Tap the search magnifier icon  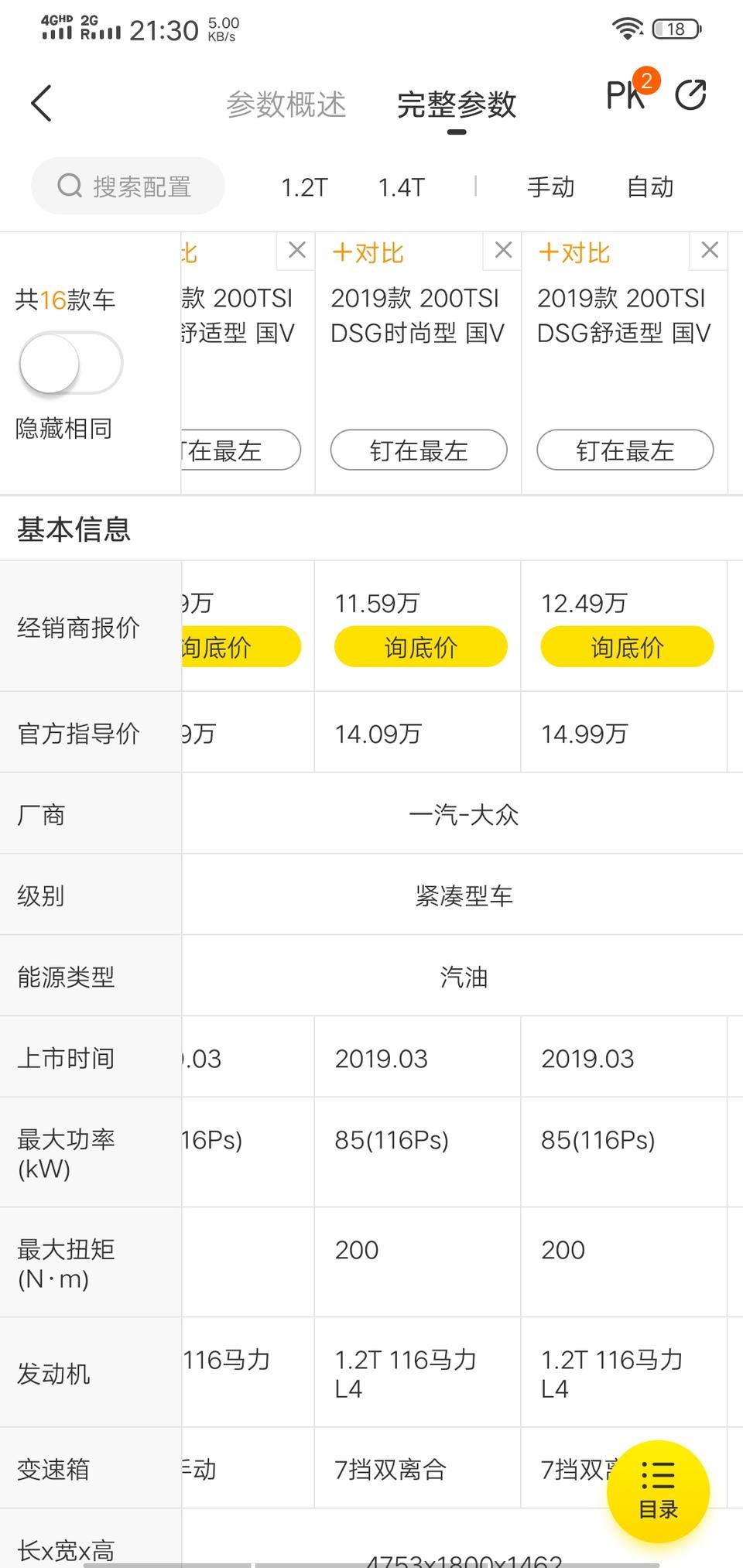70,186
